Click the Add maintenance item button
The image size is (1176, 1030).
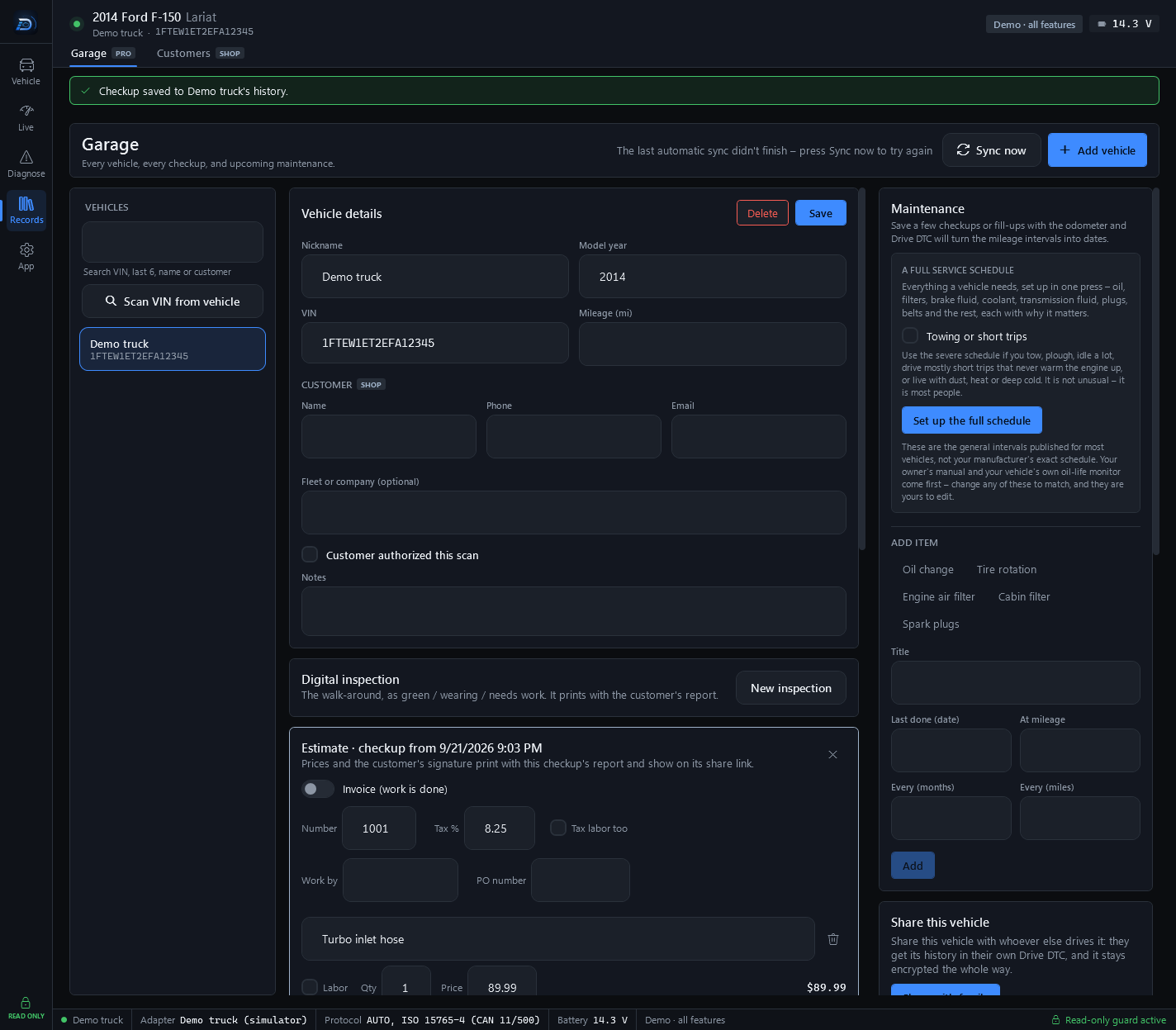click(x=913, y=866)
